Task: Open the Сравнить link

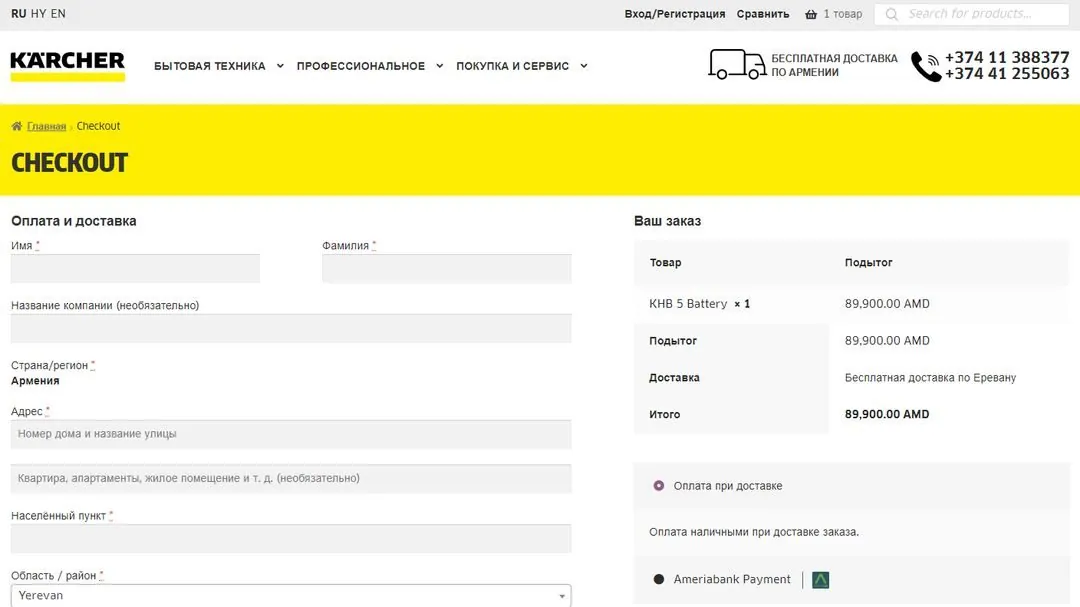Action: pos(762,14)
